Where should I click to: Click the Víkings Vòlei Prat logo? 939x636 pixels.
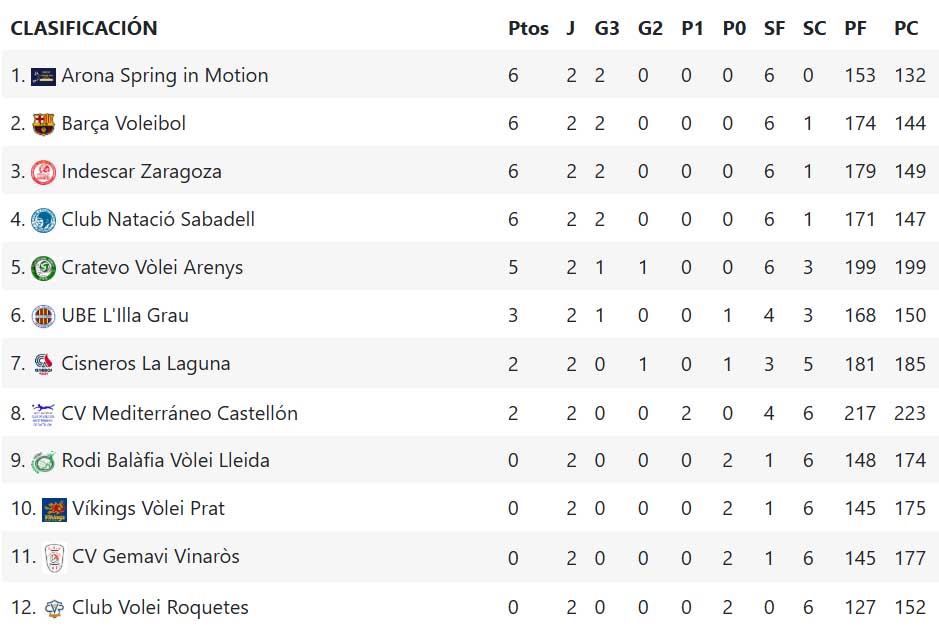(54, 510)
